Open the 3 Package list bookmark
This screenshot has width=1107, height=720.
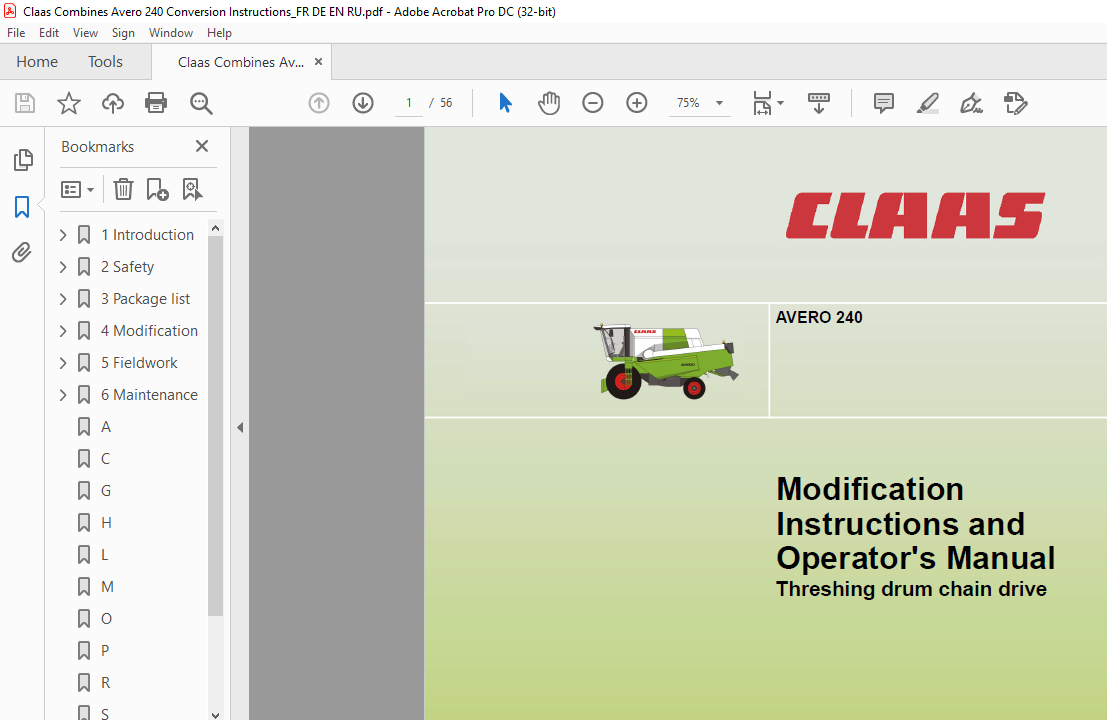(145, 299)
